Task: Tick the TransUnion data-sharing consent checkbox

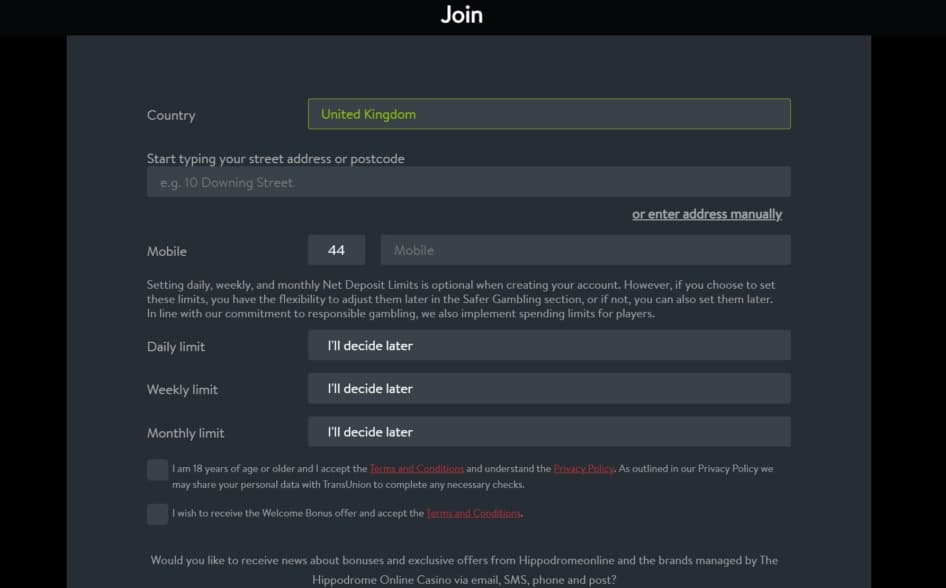Action: click(157, 468)
